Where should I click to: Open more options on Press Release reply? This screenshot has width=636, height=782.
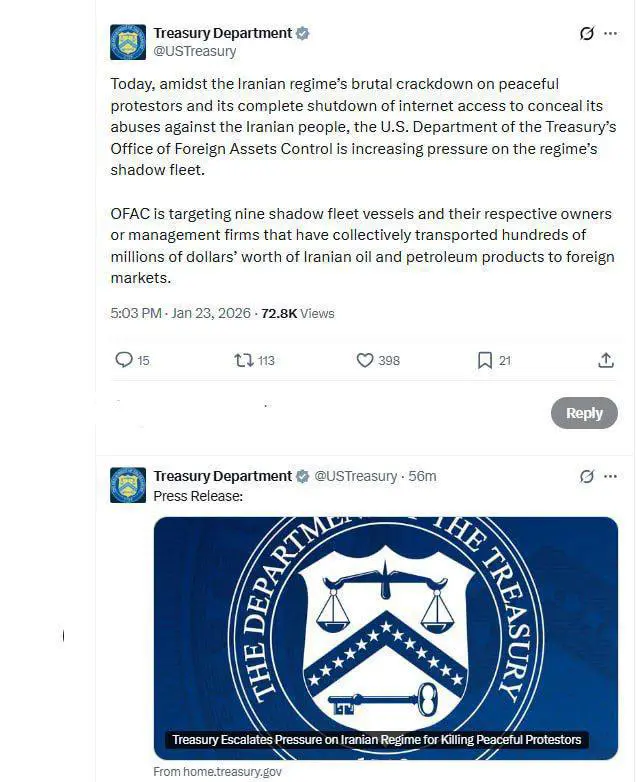[611, 477]
